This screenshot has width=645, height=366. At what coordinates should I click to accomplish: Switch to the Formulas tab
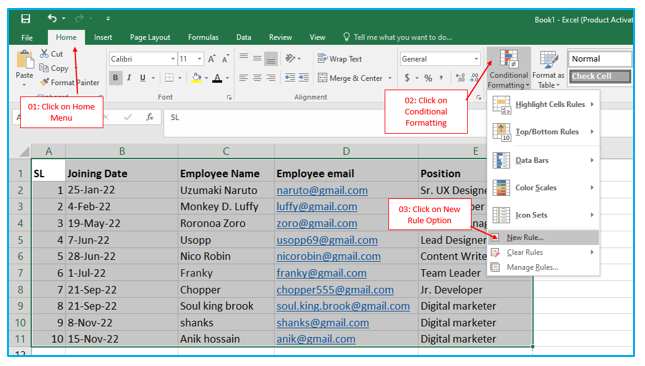(x=203, y=37)
